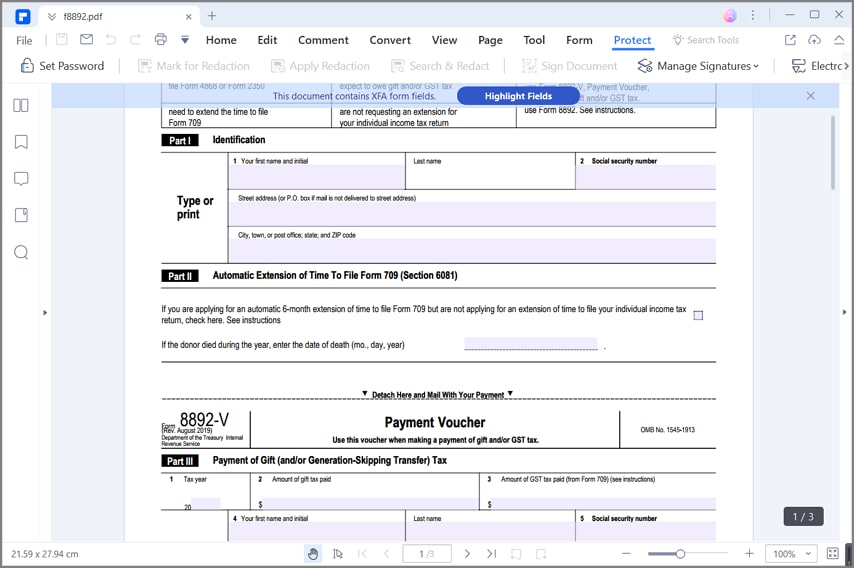Open the page thumbnails panel icon

[21, 105]
